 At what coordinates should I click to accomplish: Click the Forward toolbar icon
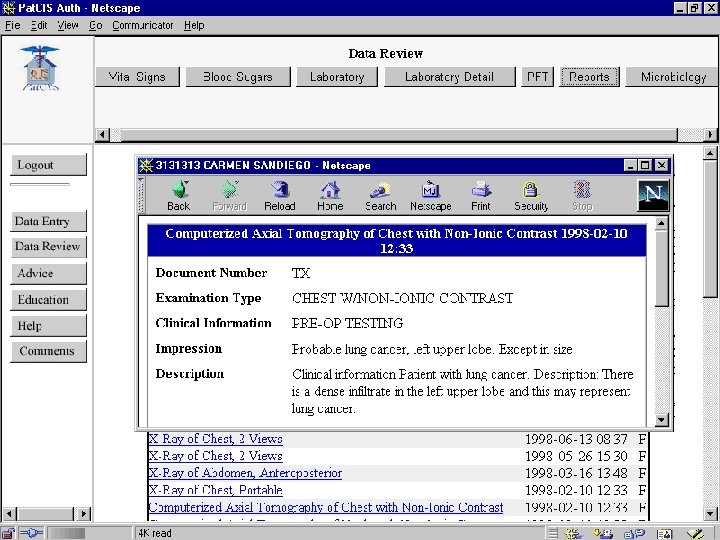click(x=229, y=196)
